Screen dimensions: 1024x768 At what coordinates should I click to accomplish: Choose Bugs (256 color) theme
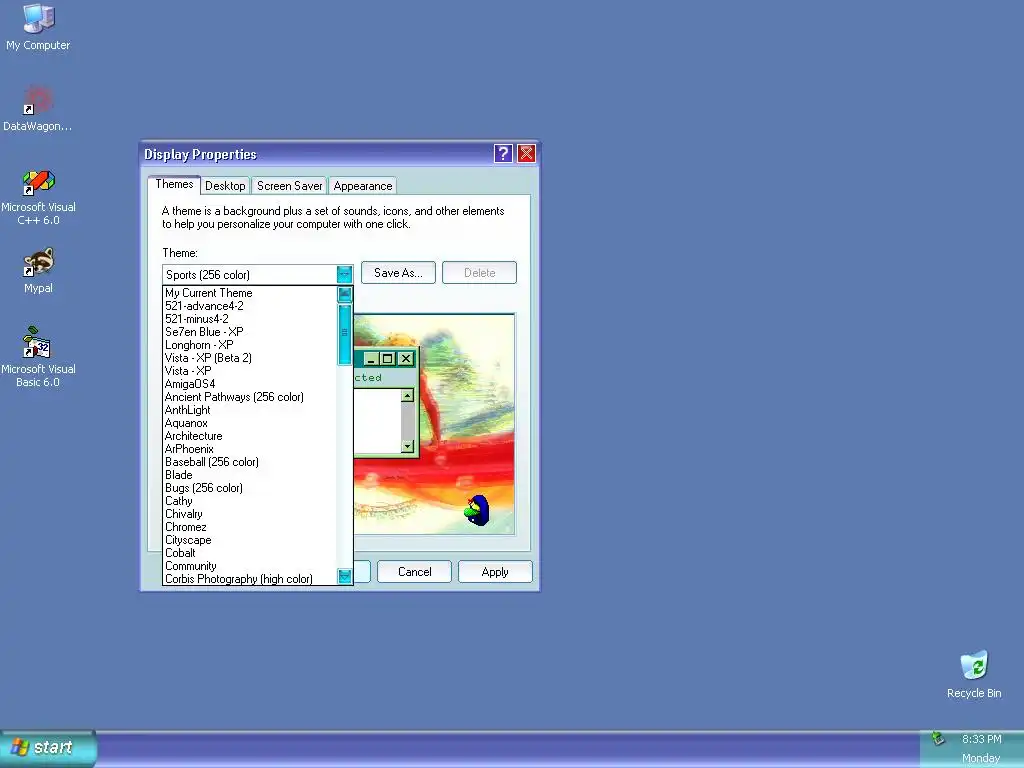tap(249, 488)
